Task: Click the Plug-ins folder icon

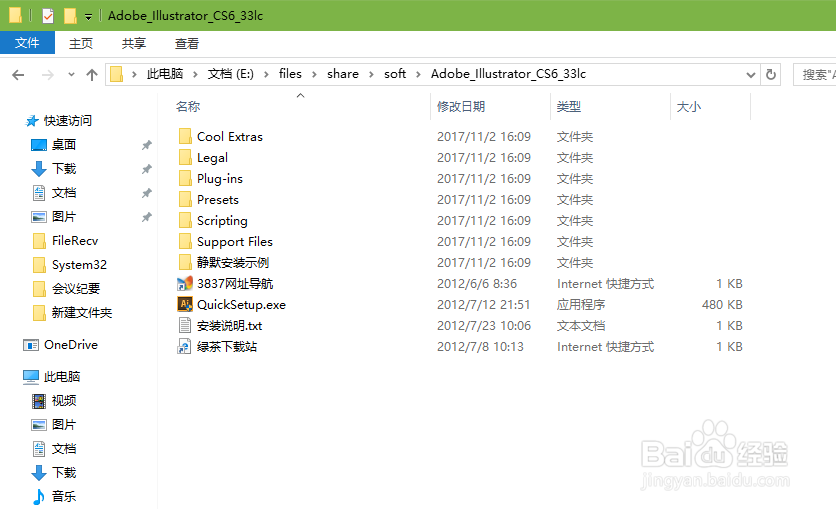Action: click(x=185, y=179)
